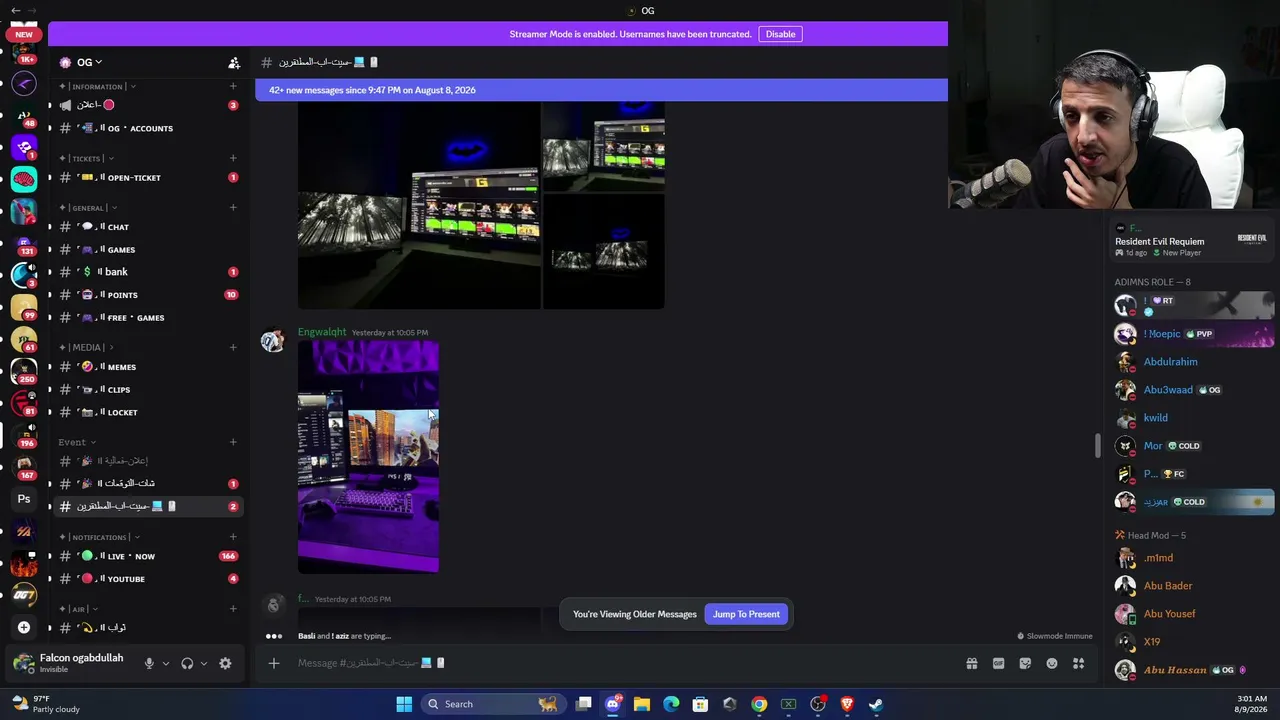Create channel in MEDIA category
The image size is (1280, 720).
(x=233, y=347)
